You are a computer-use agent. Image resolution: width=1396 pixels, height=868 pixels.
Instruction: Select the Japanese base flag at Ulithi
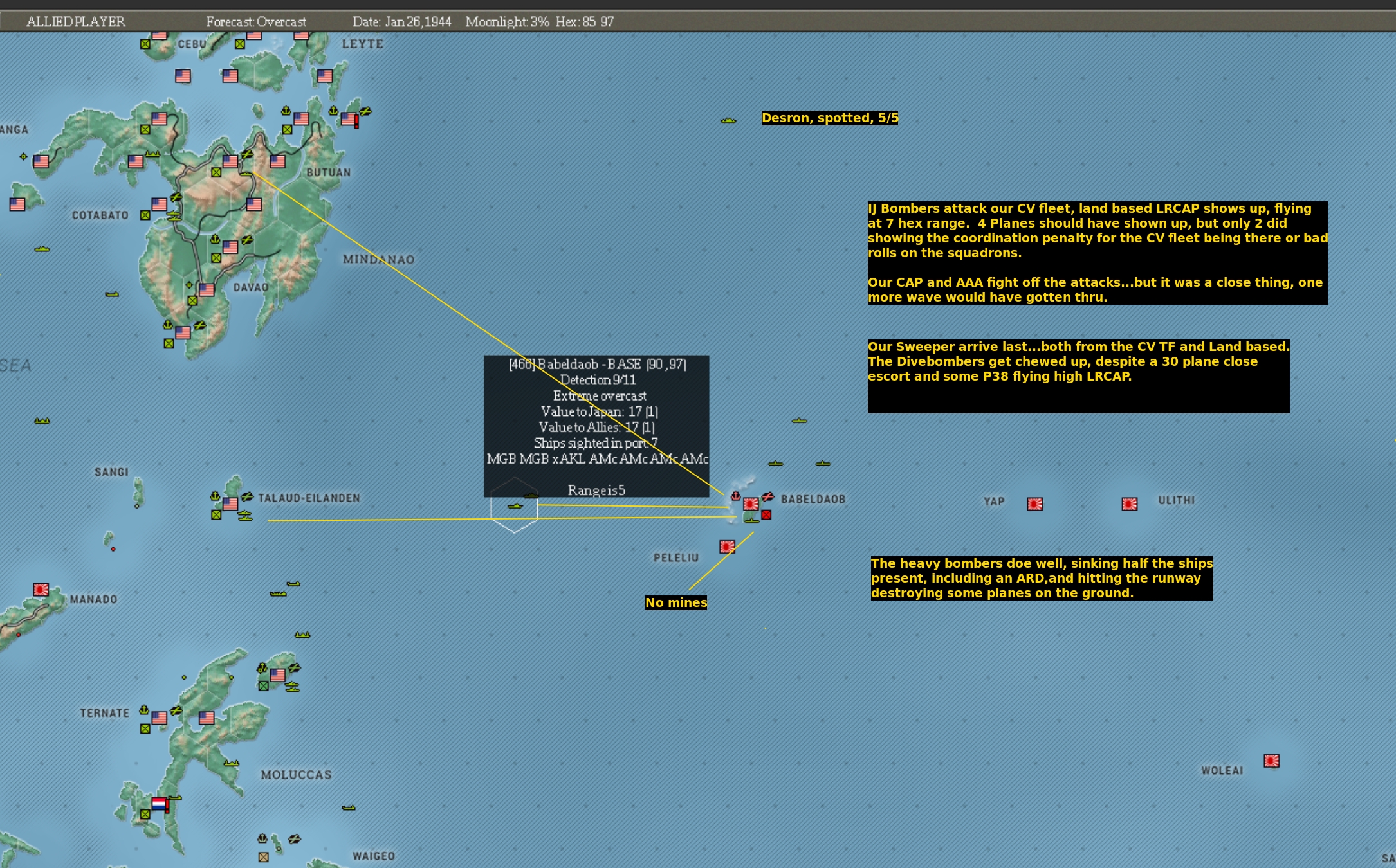[x=1129, y=504]
